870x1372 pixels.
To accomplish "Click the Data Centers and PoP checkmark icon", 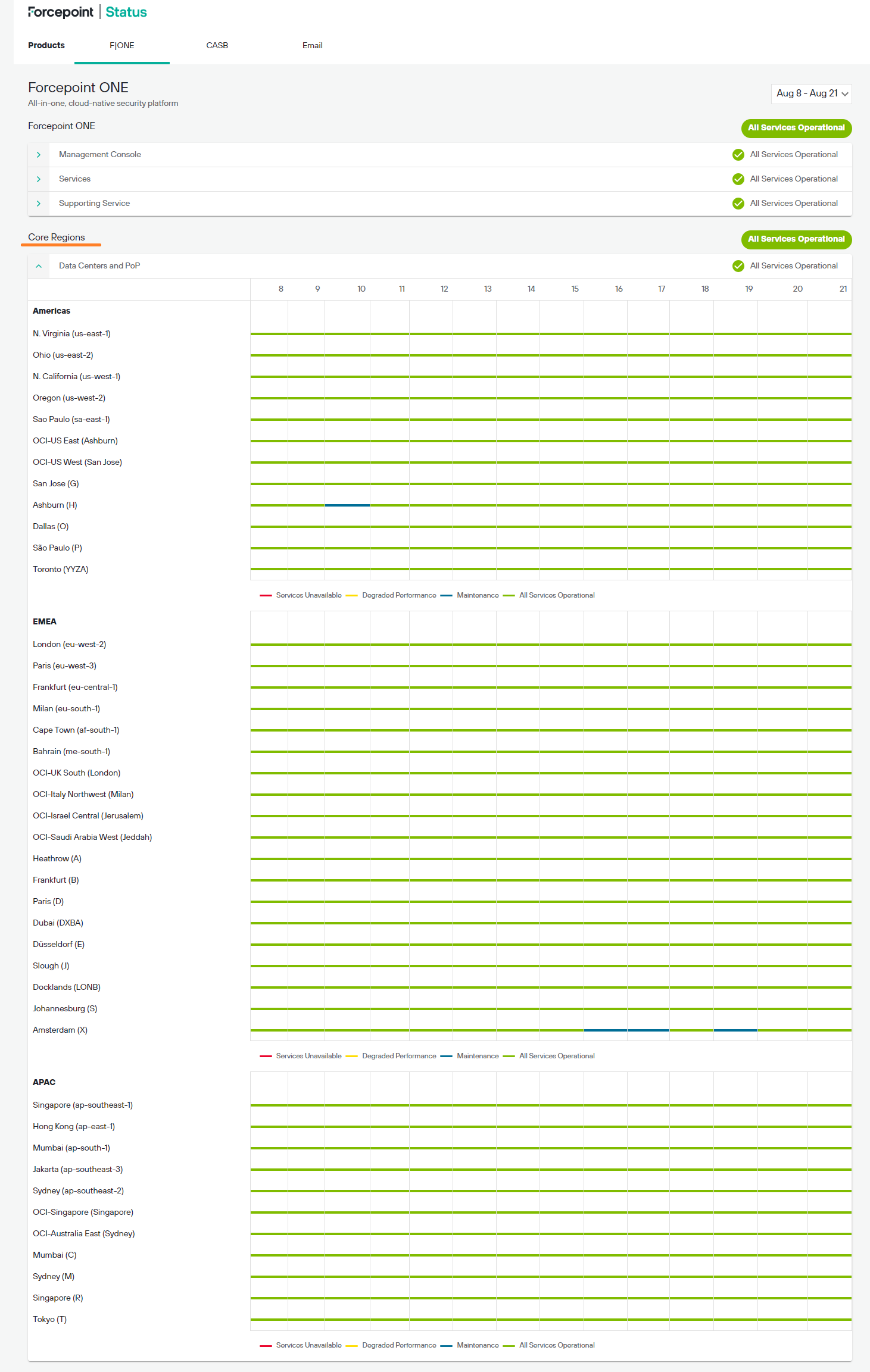I will [x=738, y=266].
